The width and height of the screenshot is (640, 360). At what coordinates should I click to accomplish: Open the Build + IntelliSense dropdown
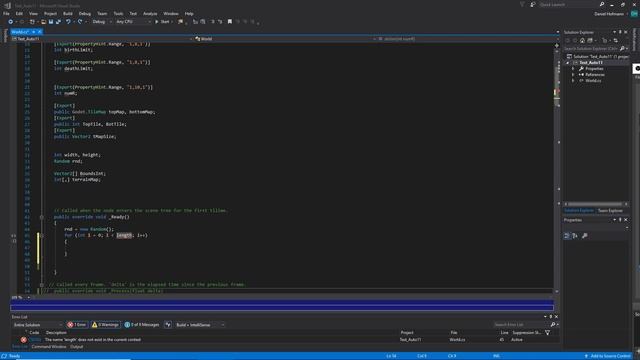point(200,325)
